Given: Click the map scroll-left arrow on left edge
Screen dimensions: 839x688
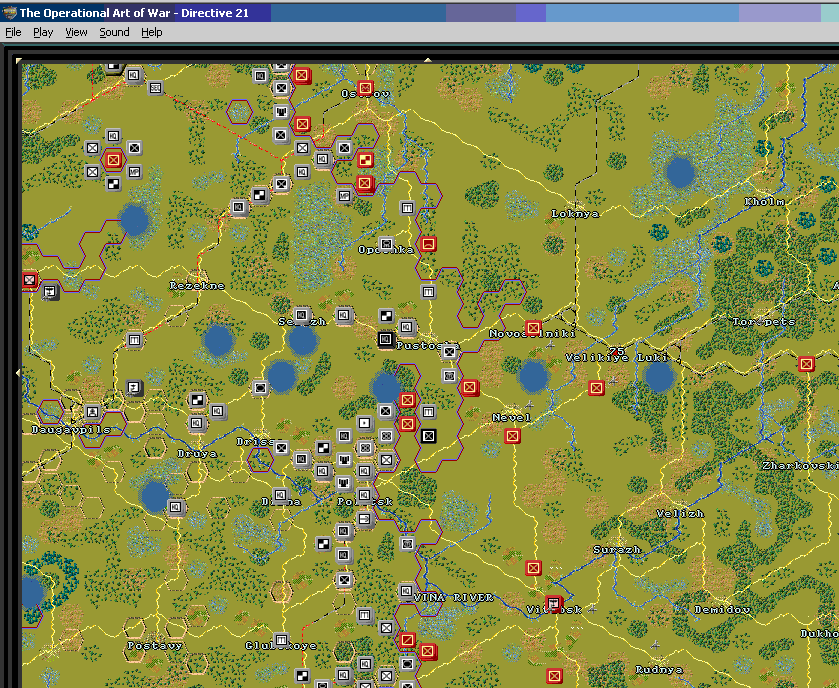Looking at the screenshot, I should tap(18, 372).
